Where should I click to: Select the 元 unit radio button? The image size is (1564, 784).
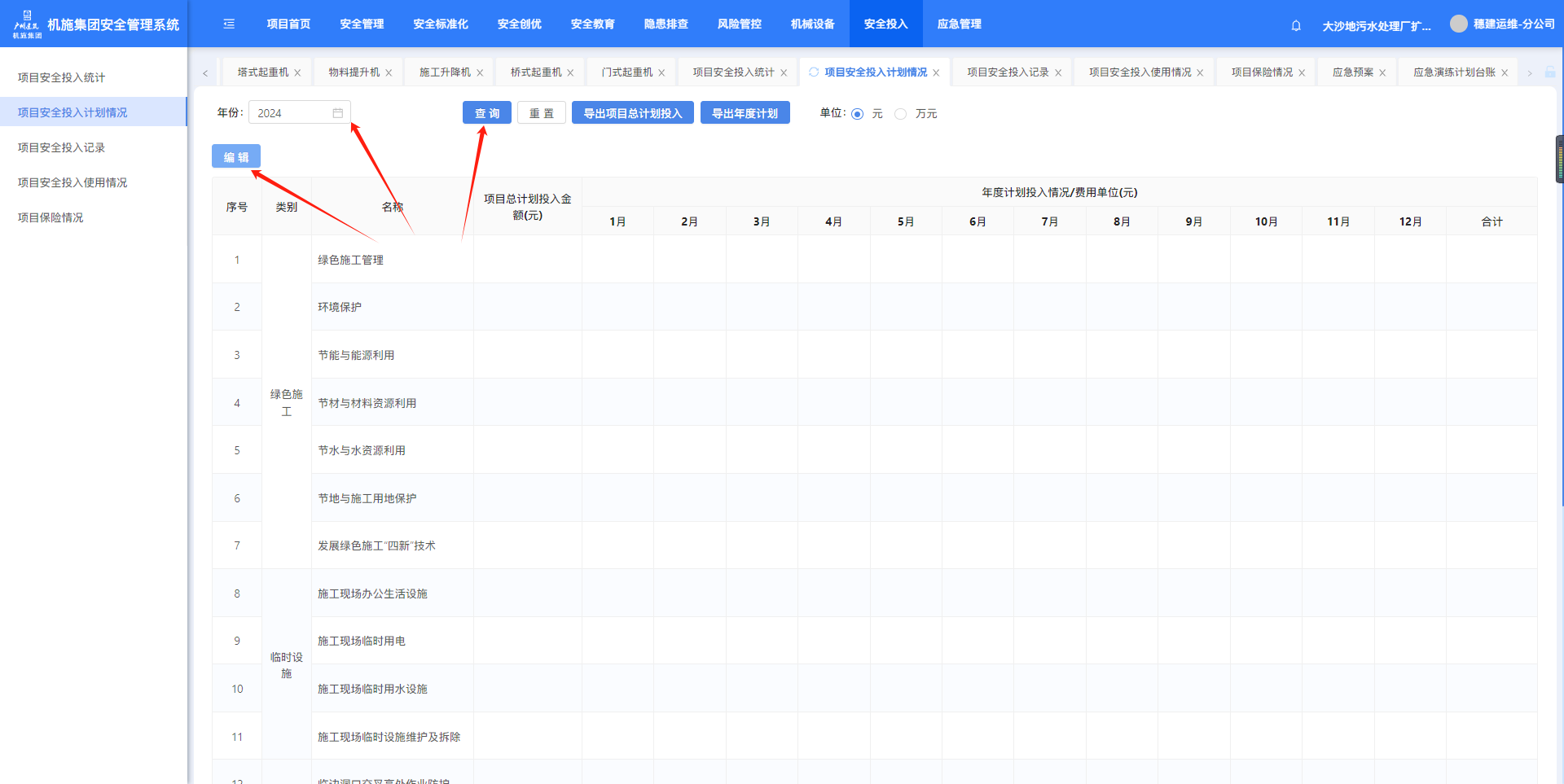coord(858,114)
